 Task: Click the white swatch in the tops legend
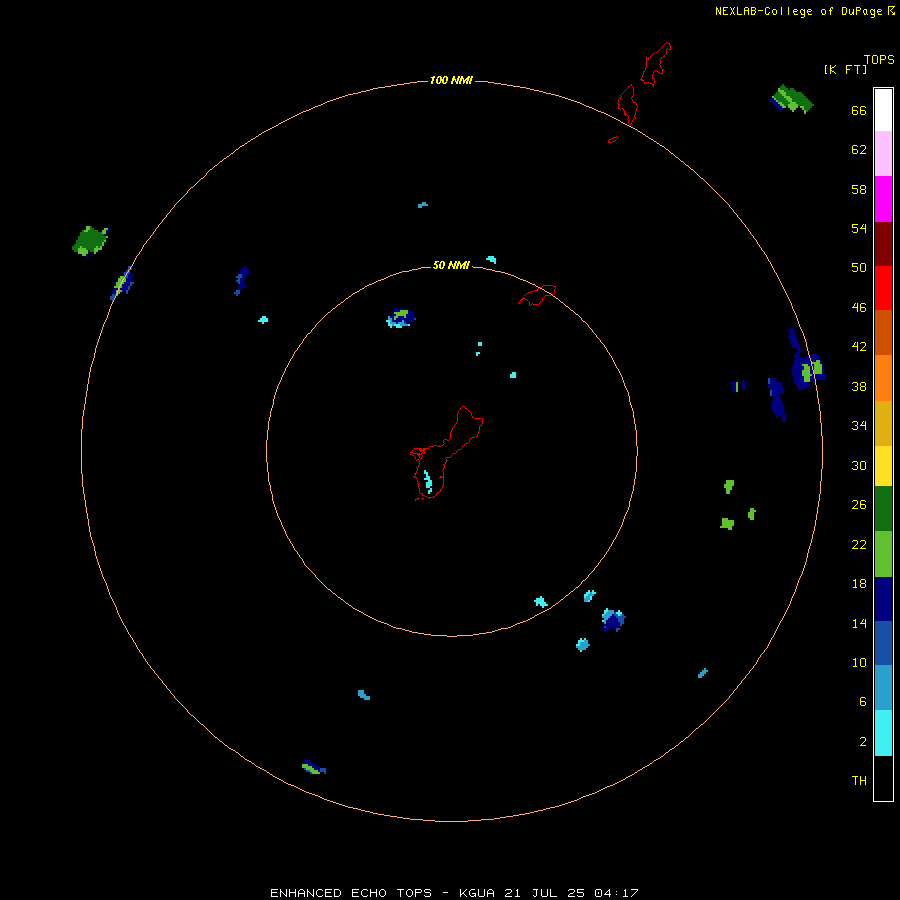click(883, 110)
